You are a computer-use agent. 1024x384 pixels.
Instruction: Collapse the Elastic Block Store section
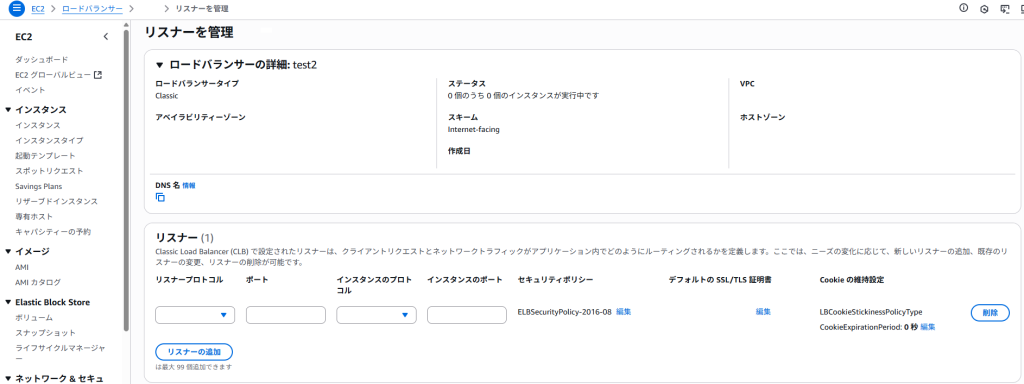pos(8,302)
